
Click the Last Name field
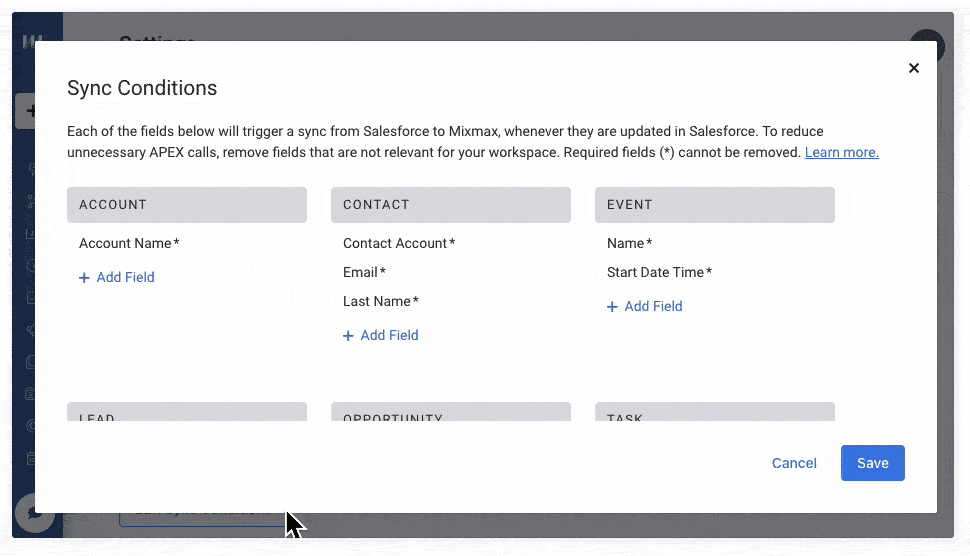380,301
